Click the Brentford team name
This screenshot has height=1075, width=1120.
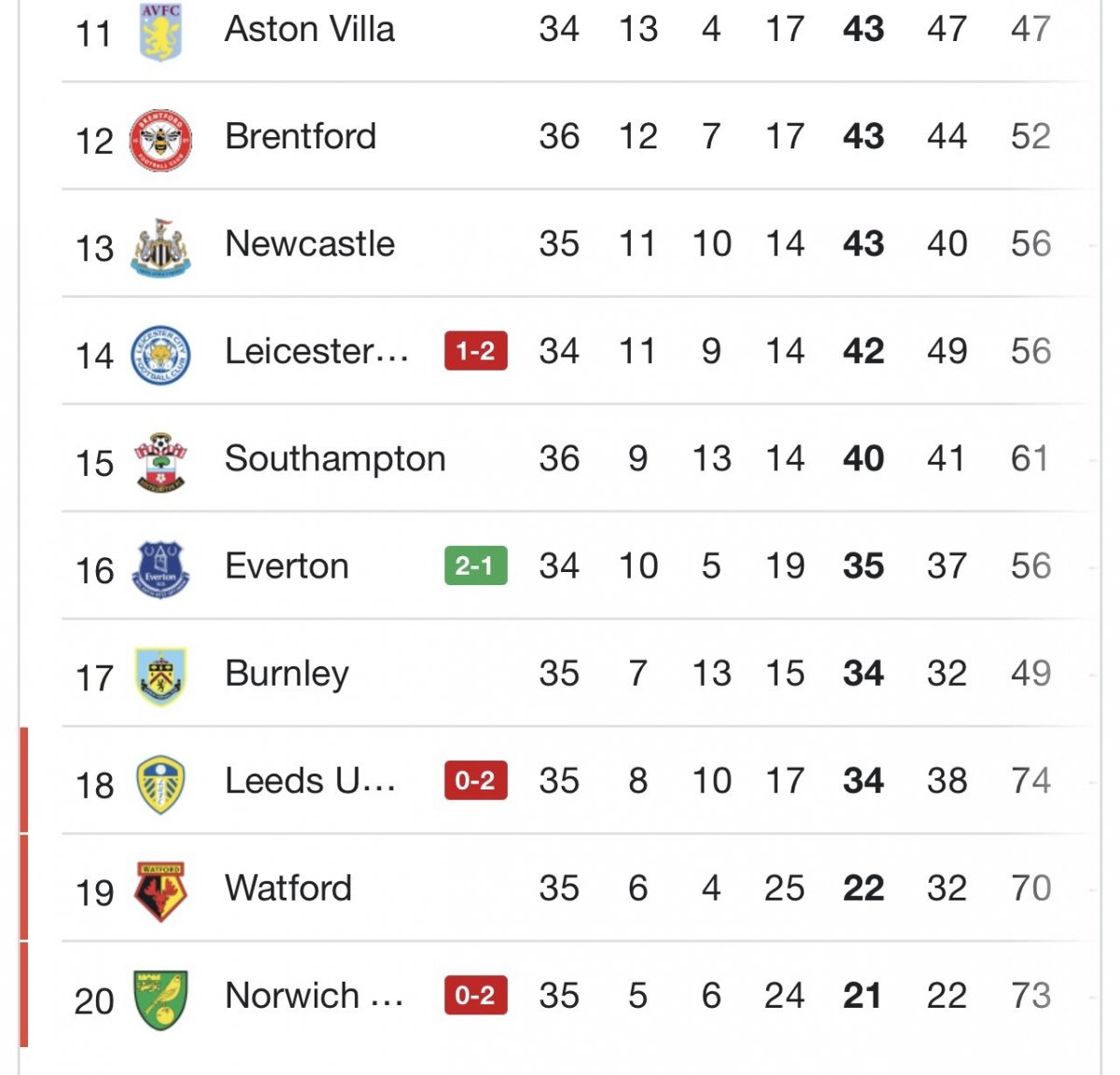[x=301, y=137]
